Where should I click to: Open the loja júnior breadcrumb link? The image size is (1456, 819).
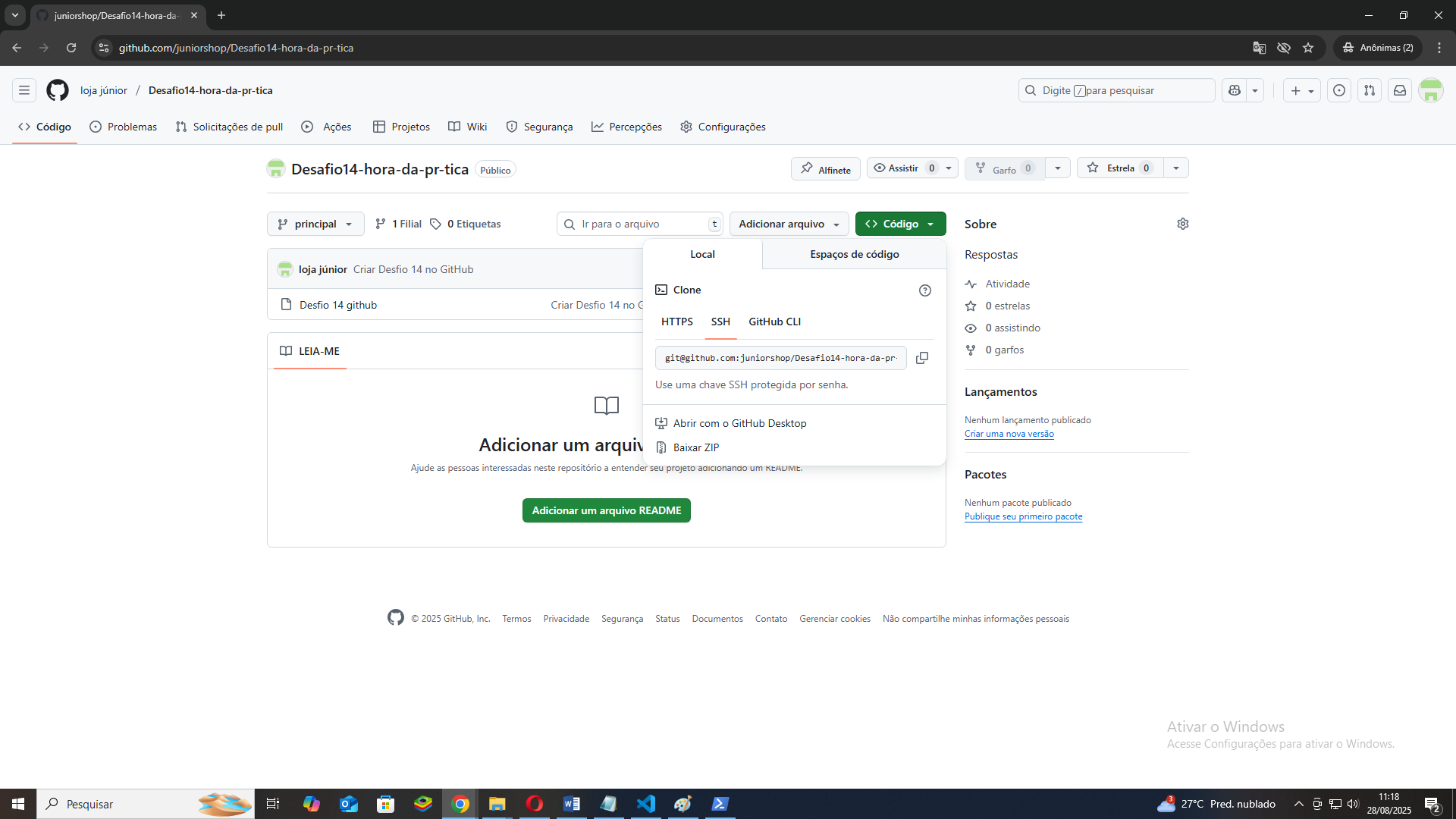(104, 90)
